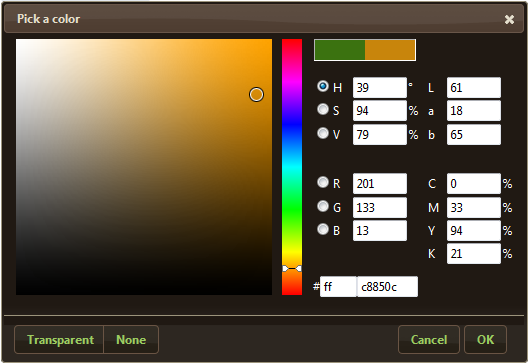529x364 pixels.
Task: Focus the a field showing 18
Action: 474,111
